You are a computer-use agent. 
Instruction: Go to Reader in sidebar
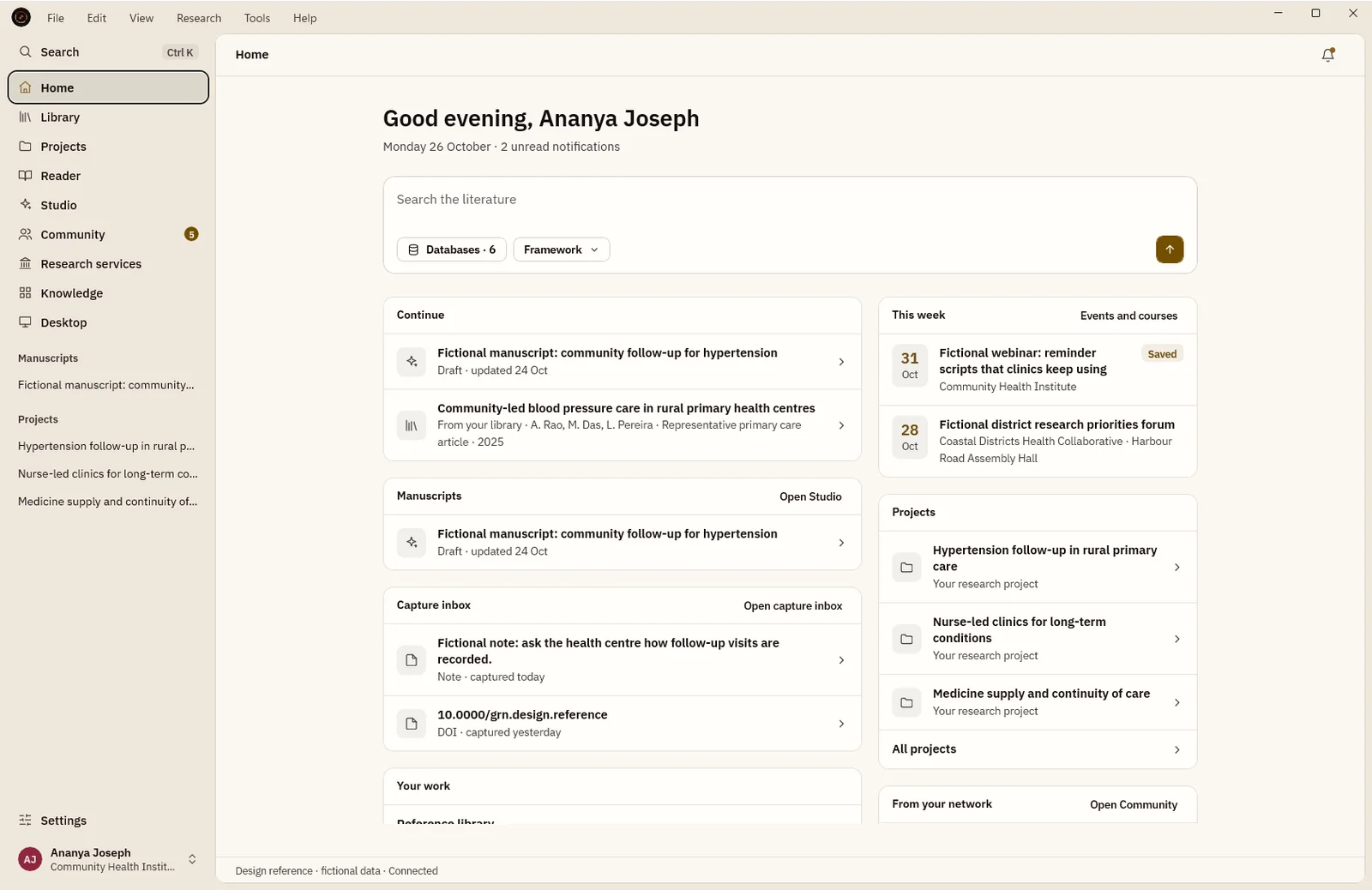click(108, 176)
